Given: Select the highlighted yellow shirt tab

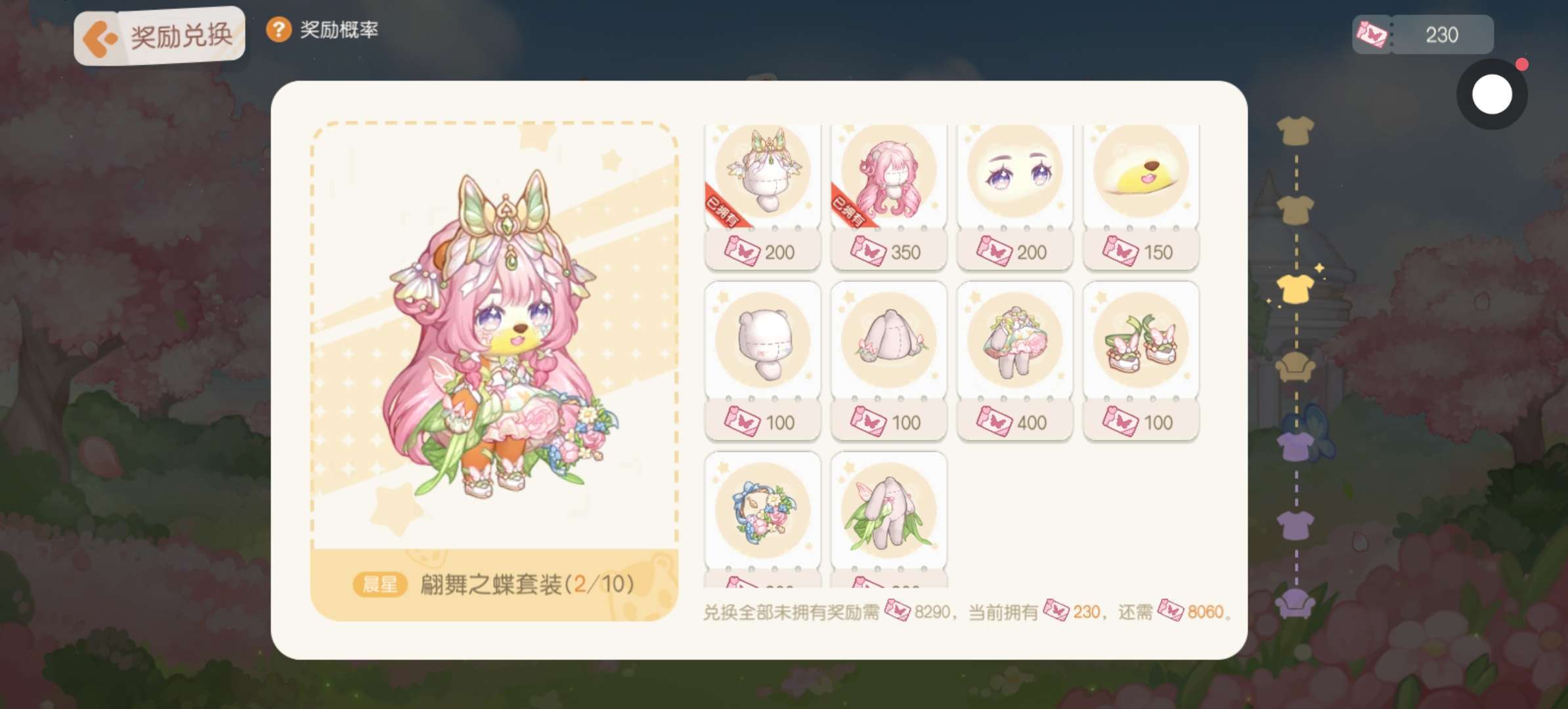Looking at the screenshot, I should coord(1296,288).
